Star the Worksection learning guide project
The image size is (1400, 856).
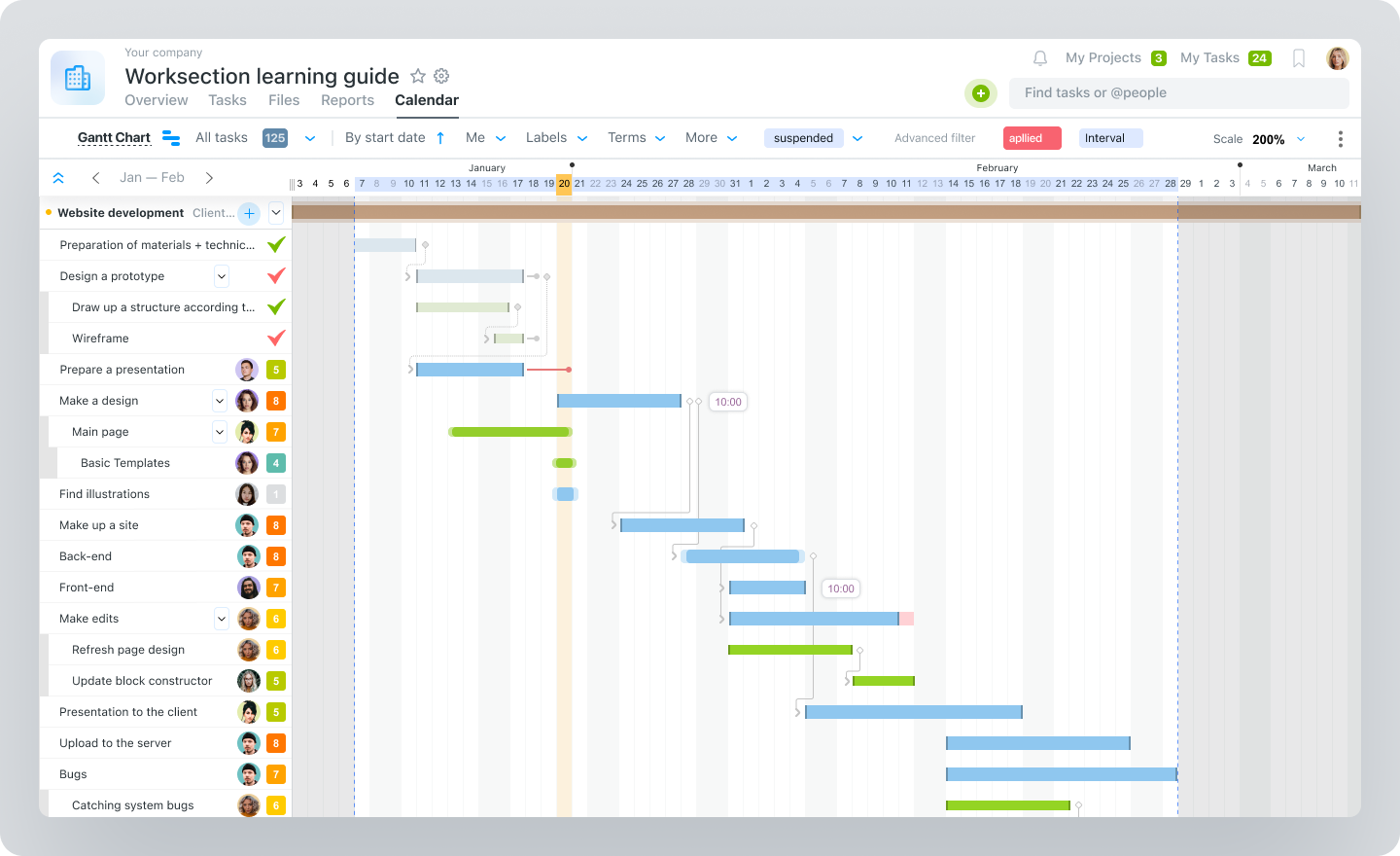[x=418, y=75]
